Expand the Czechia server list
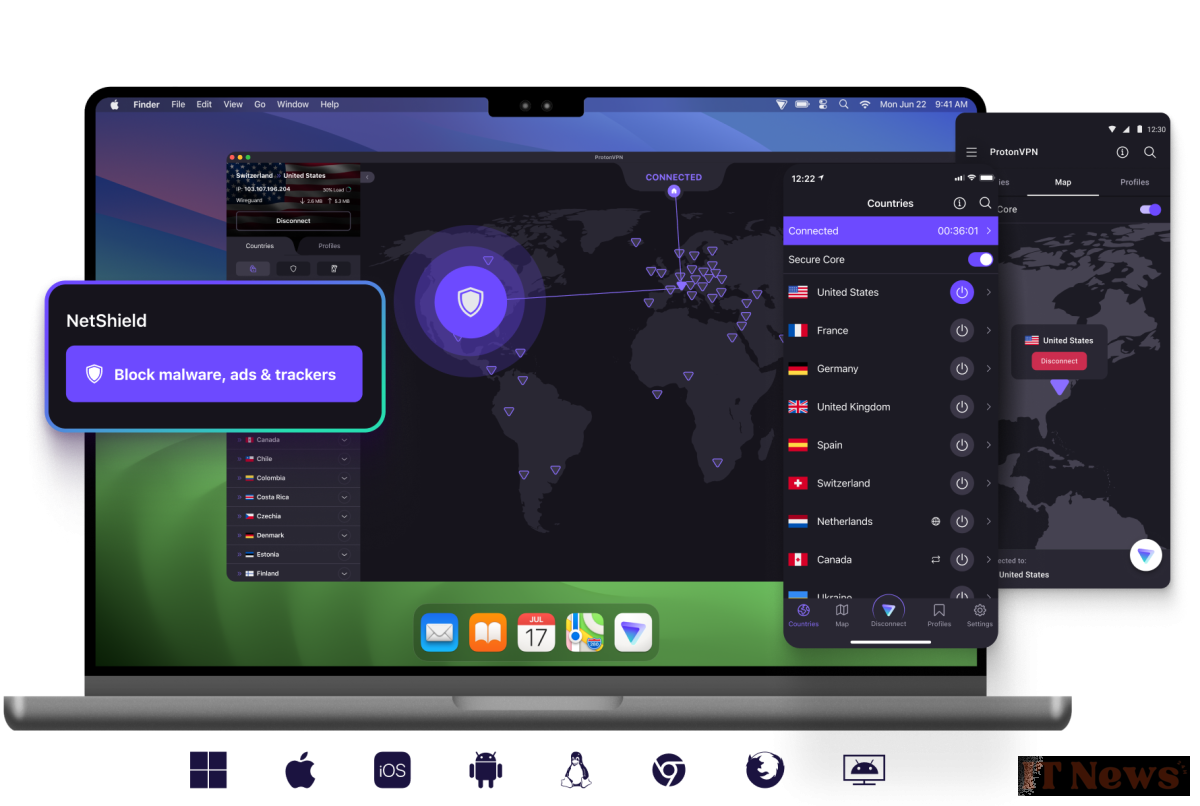 [x=344, y=516]
